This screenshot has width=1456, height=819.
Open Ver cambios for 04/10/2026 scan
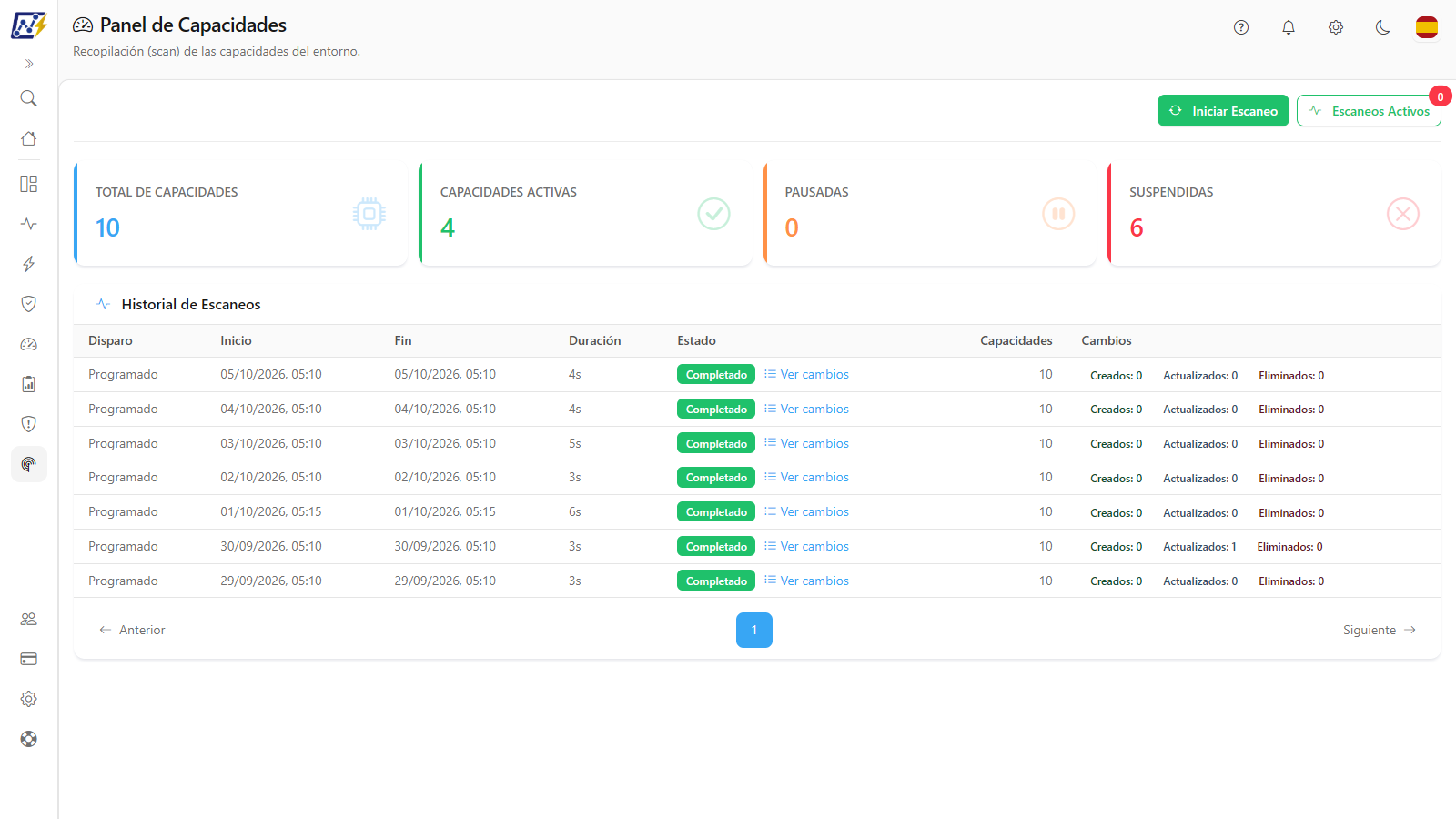pos(806,409)
